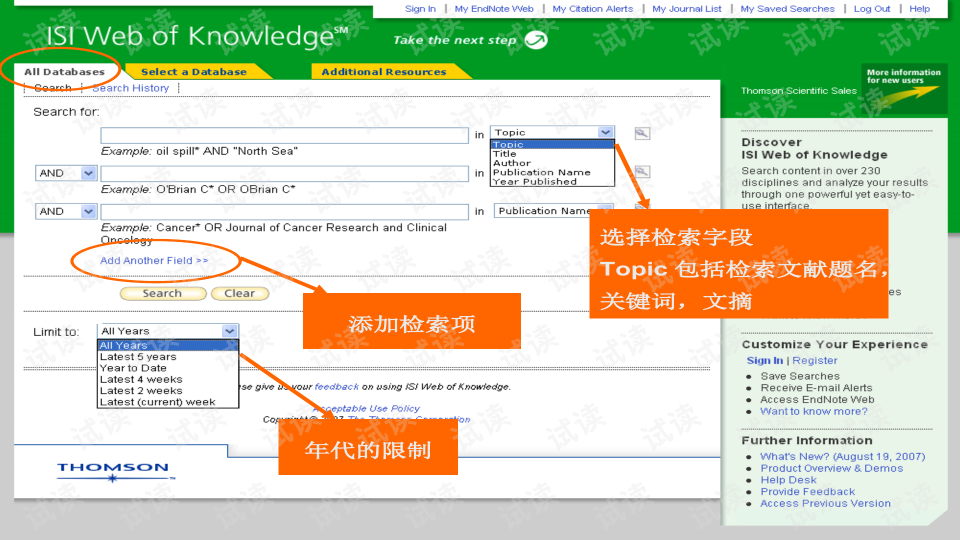
Task: Click the Clear button
Action: (240, 294)
